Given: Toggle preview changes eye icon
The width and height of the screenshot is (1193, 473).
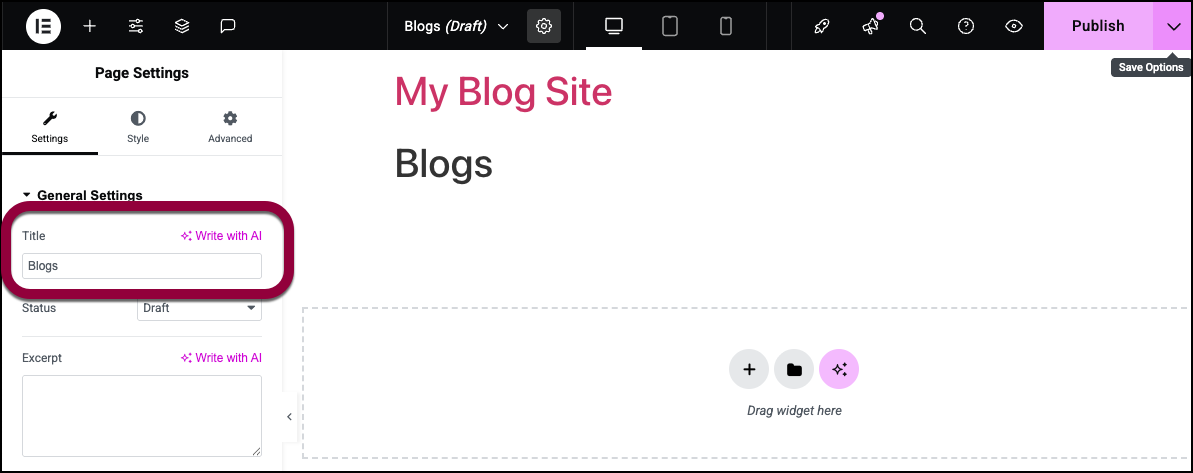Looking at the screenshot, I should click(1014, 26).
